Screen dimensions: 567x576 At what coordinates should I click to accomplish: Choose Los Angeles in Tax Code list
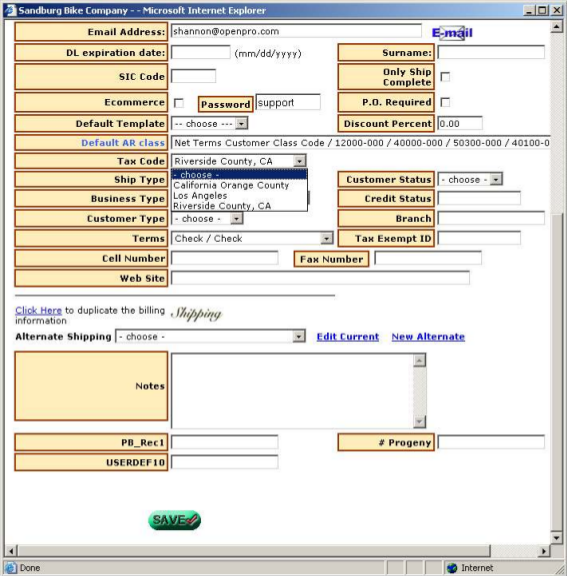[x=239, y=195]
